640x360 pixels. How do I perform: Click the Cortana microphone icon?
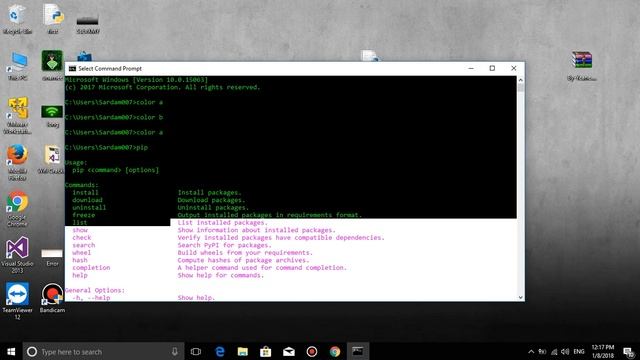175,351
